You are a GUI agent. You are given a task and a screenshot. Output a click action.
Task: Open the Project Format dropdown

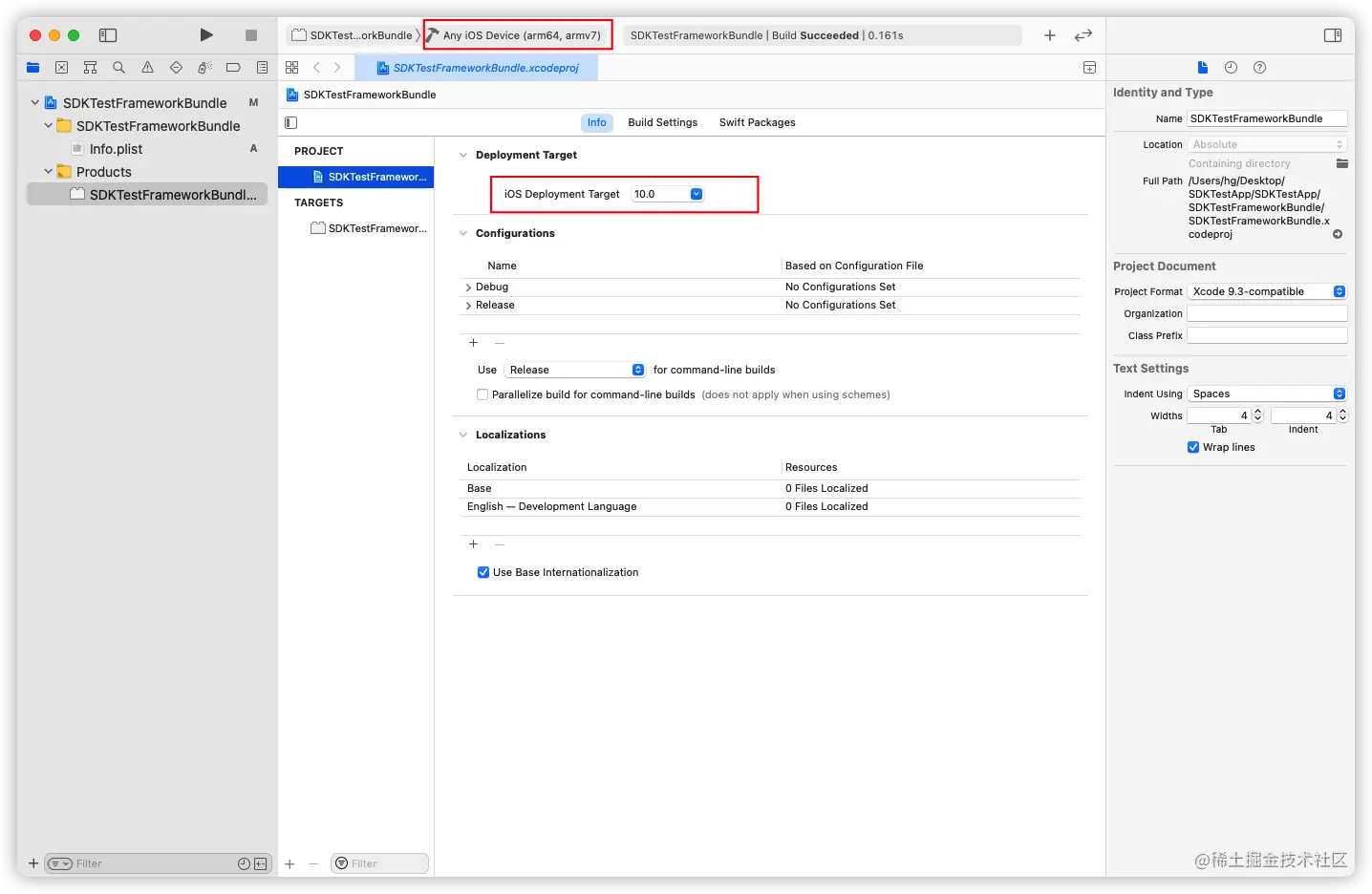[1267, 291]
